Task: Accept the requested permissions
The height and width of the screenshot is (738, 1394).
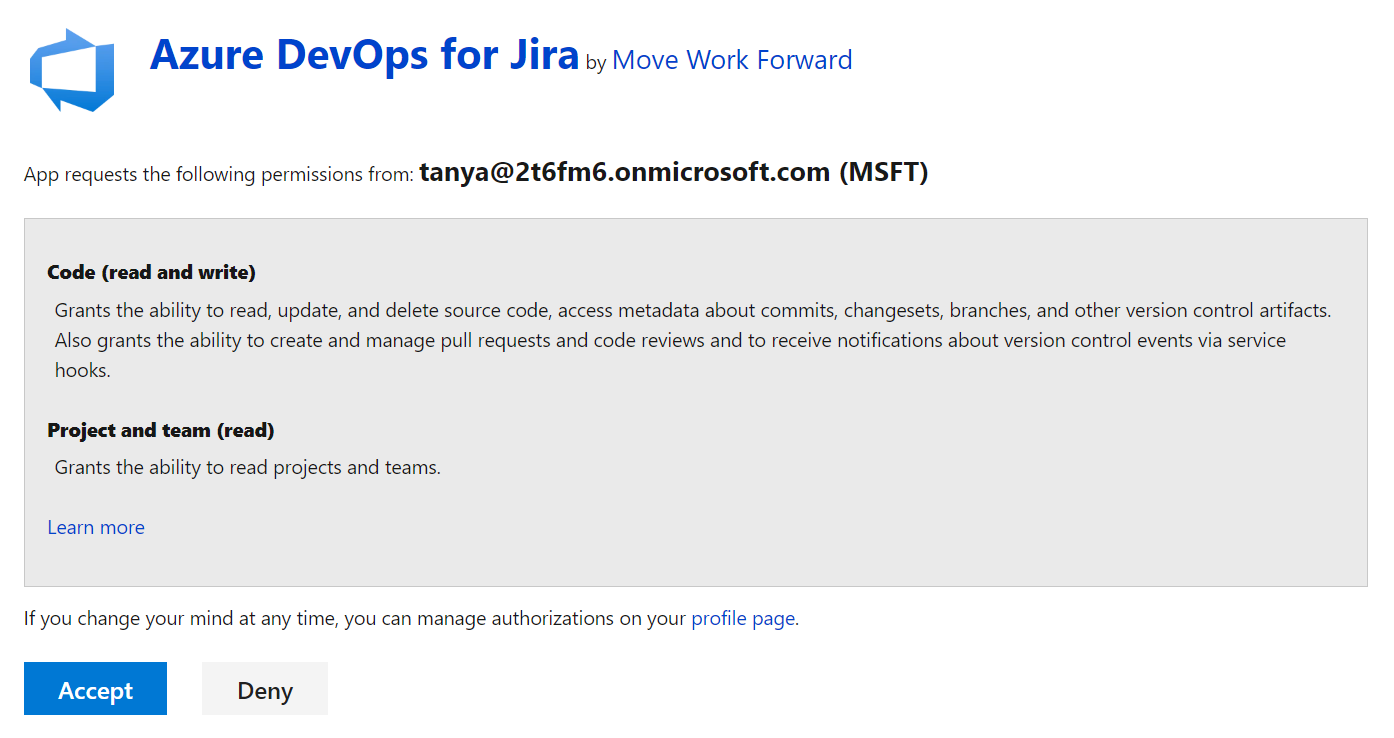Action: tap(95, 688)
